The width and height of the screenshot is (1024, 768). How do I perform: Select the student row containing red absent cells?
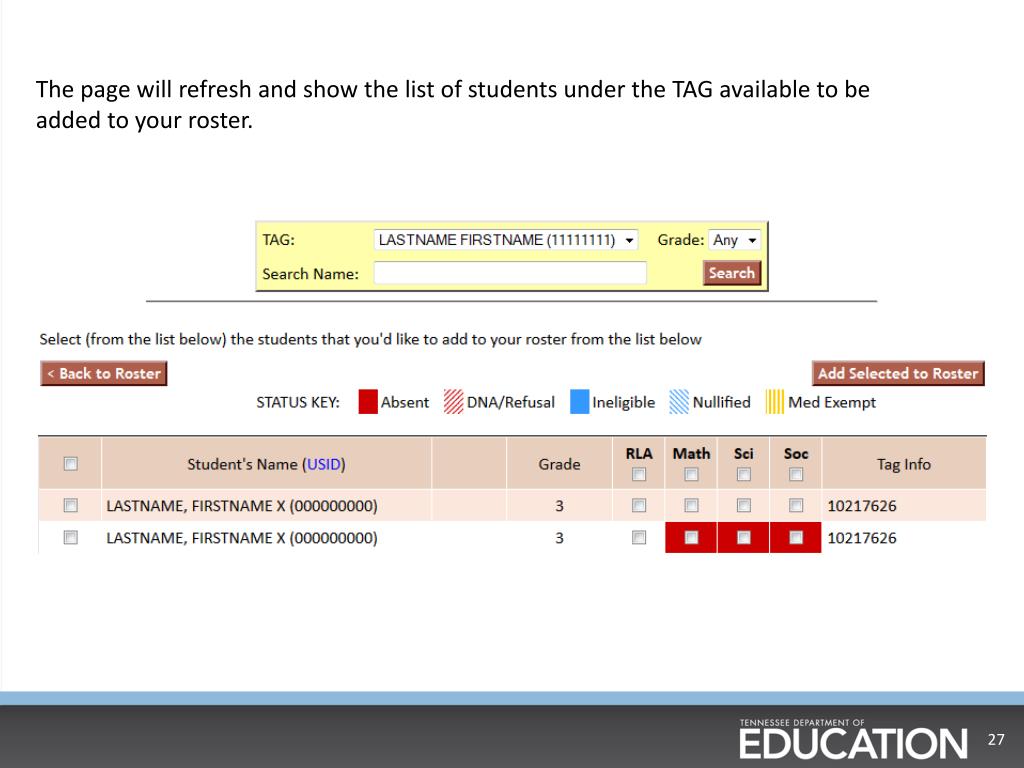pos(71,537)
